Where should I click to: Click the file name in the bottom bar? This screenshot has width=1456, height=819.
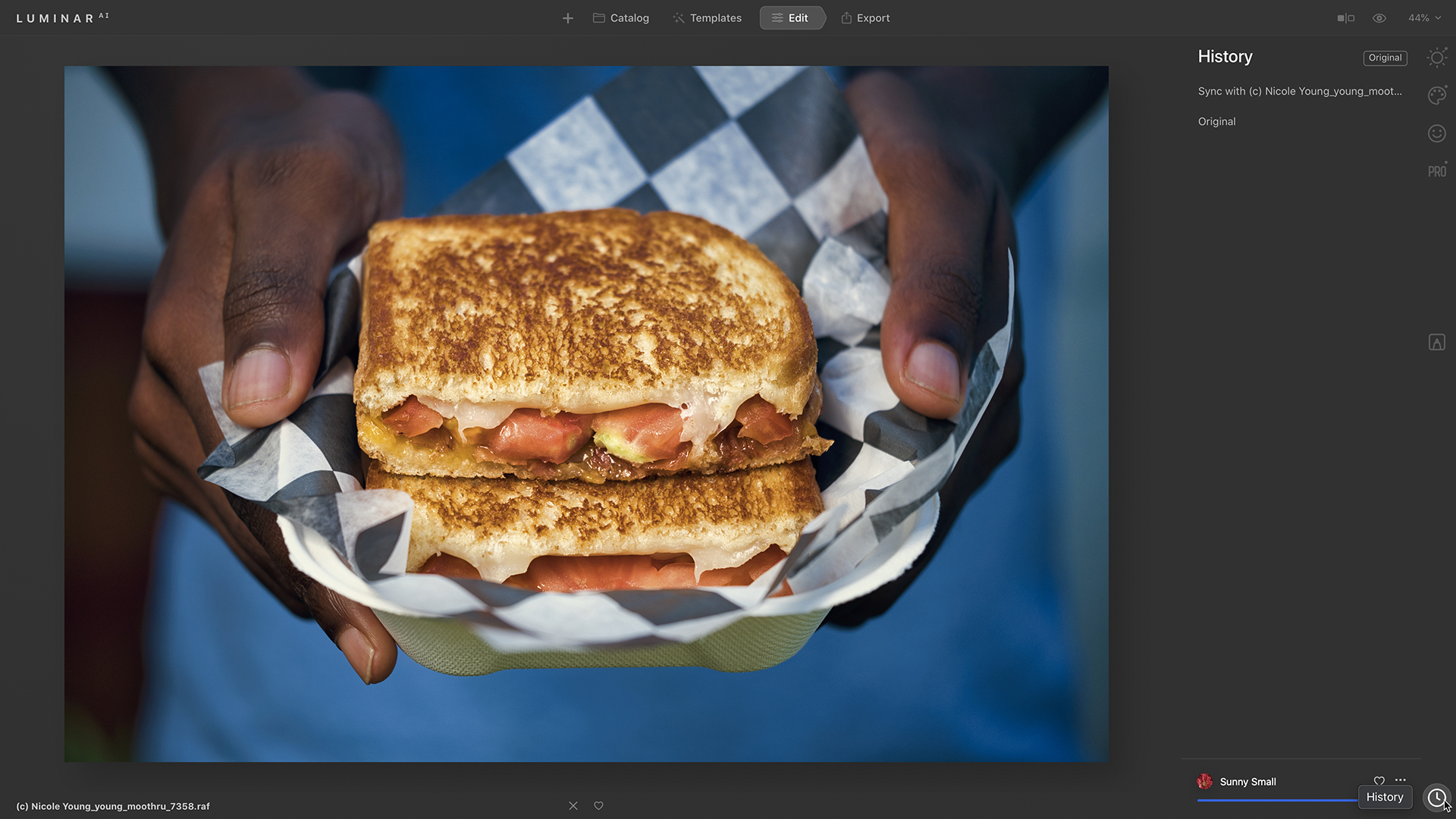pyautogui.click(x=113, y=806)
